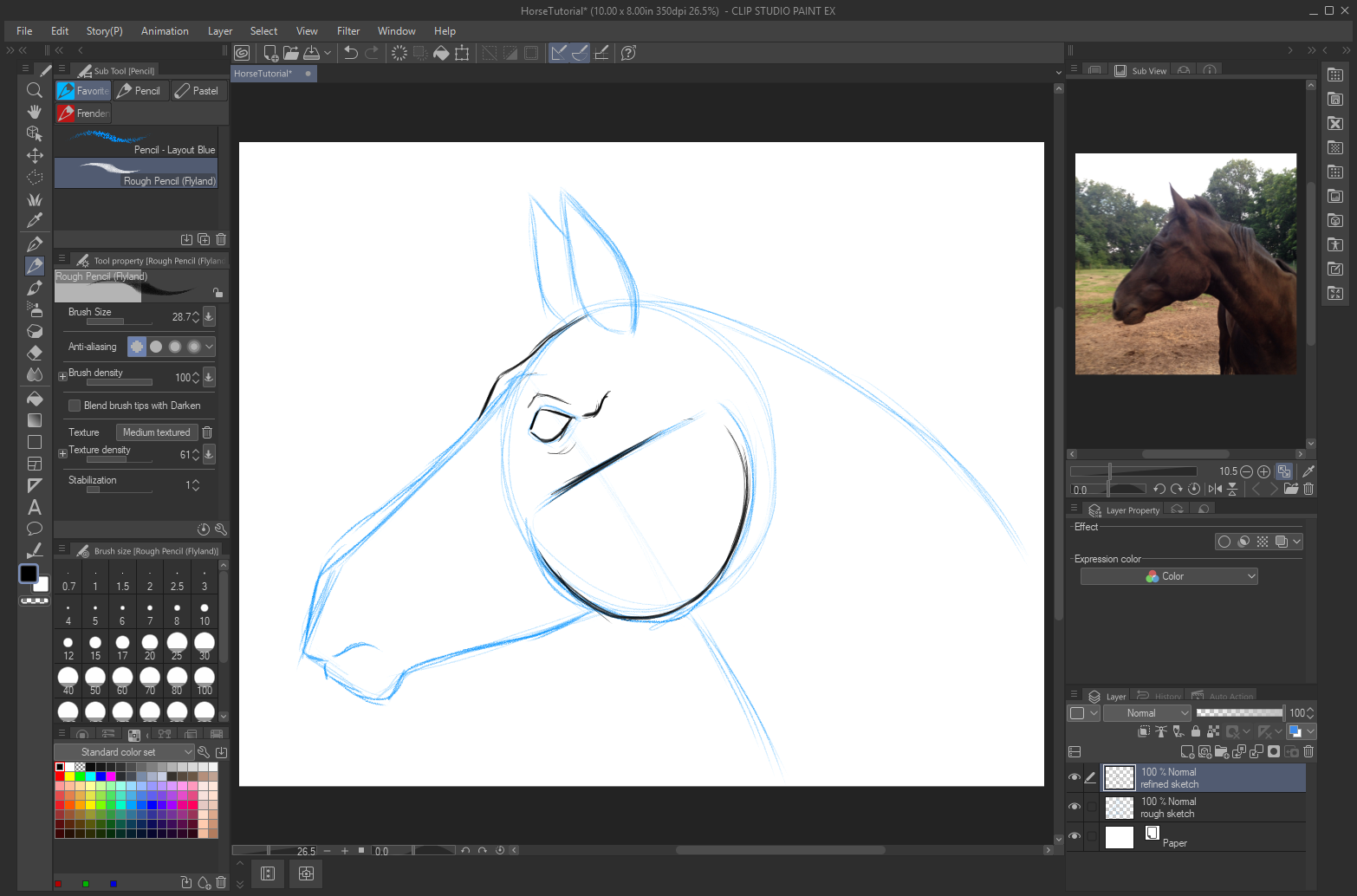Image resolution: width=1357 pixels, height=896 pixels.
Task: Expand the Expression color Color dropdown
Action: [x=1169, y=576]
